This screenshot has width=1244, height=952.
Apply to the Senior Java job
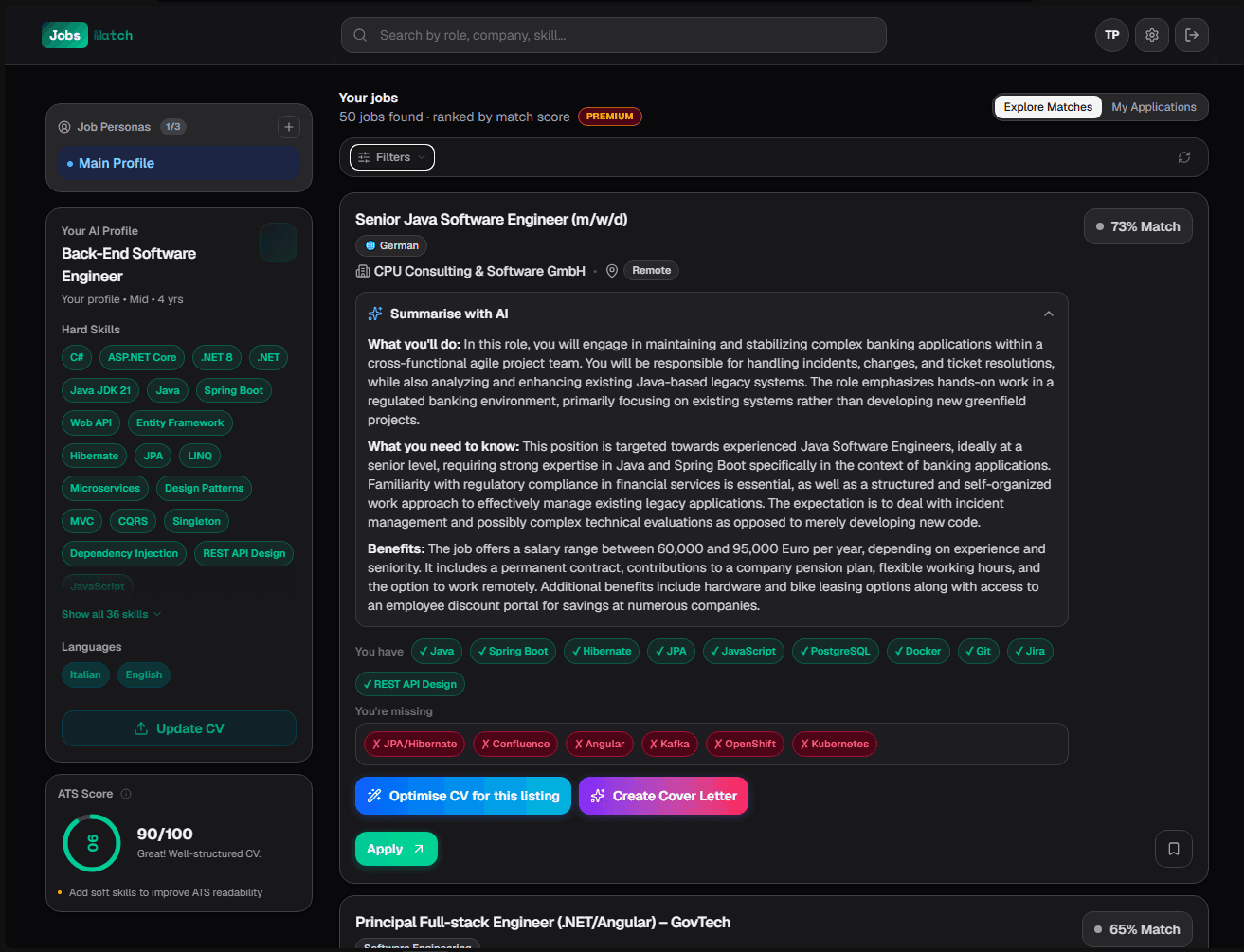[396, 849]
